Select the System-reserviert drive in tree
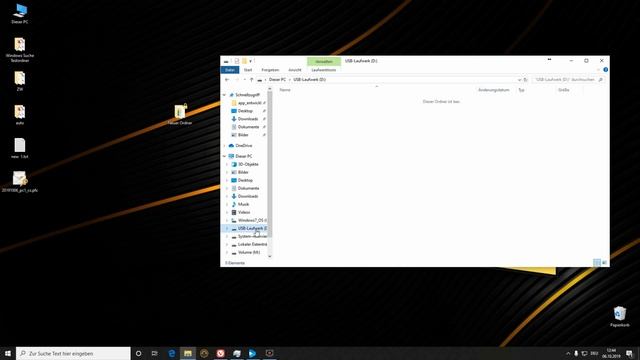 point(252,236)
